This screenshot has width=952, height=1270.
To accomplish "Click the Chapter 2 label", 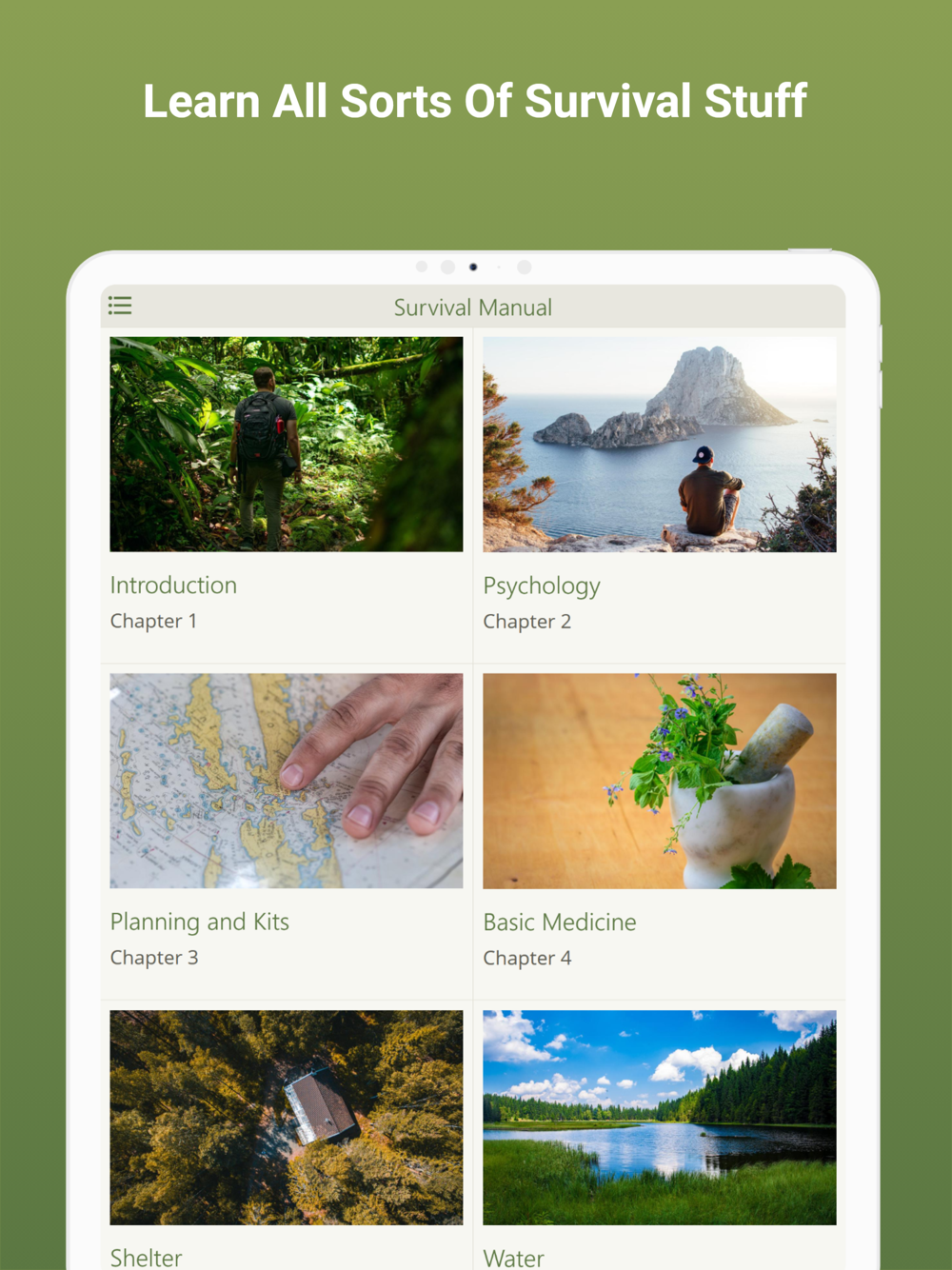I will [x=527, y=622].
